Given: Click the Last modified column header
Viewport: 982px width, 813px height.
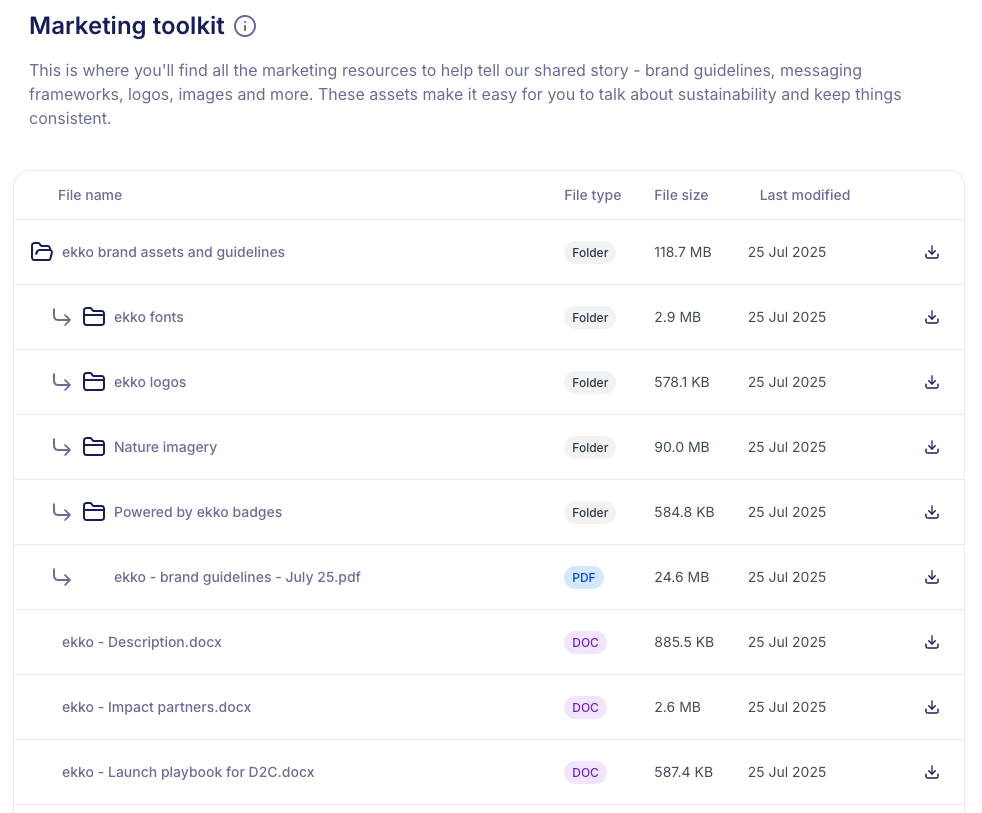Looking at the screenshot, I should click(805, 195).
